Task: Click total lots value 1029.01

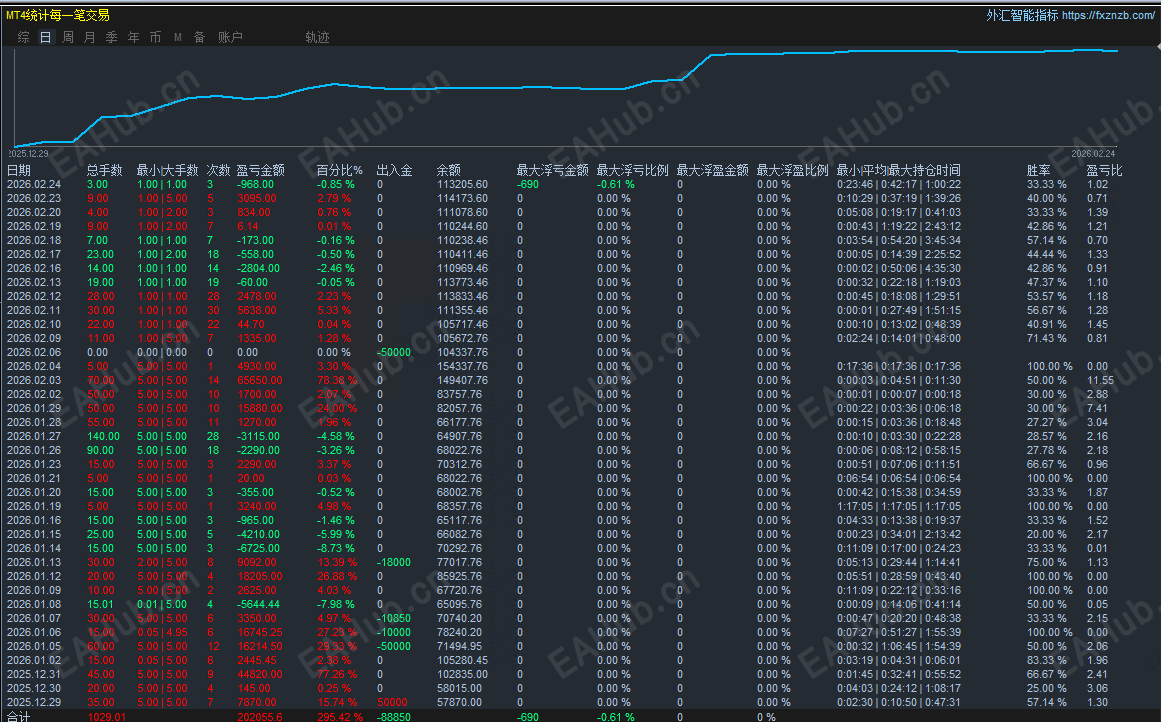Action: pos(107,717)
